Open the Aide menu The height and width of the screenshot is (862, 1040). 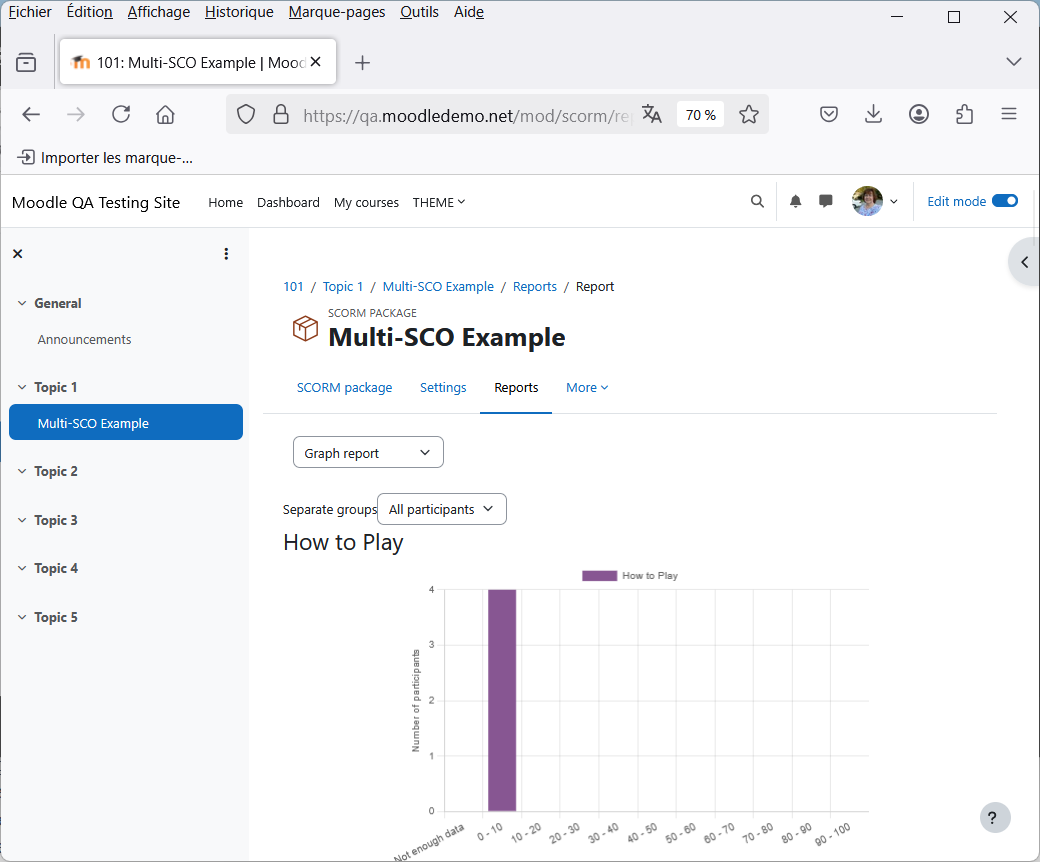coord(469,12)
